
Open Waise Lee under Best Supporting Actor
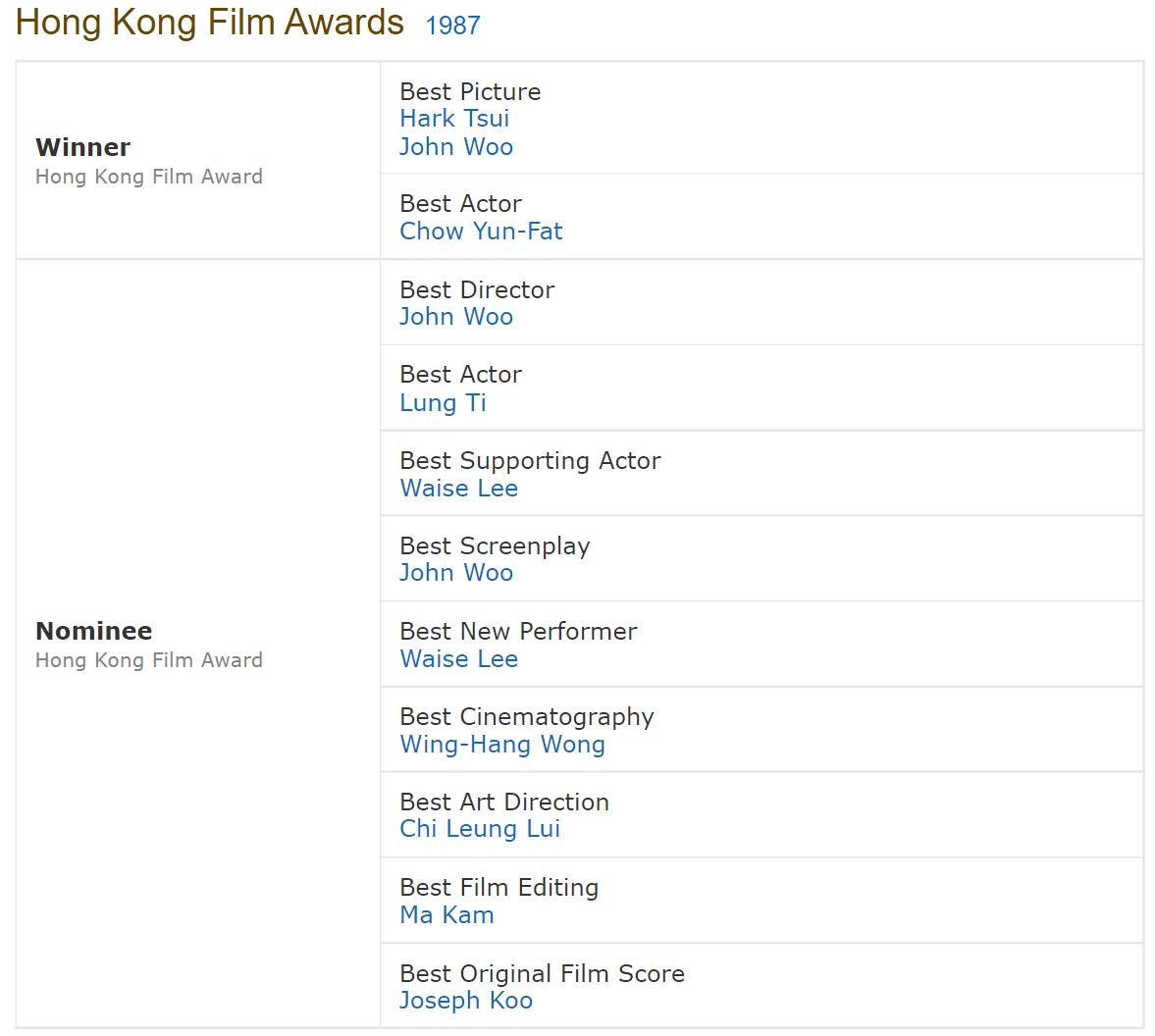tap(459, 489)
